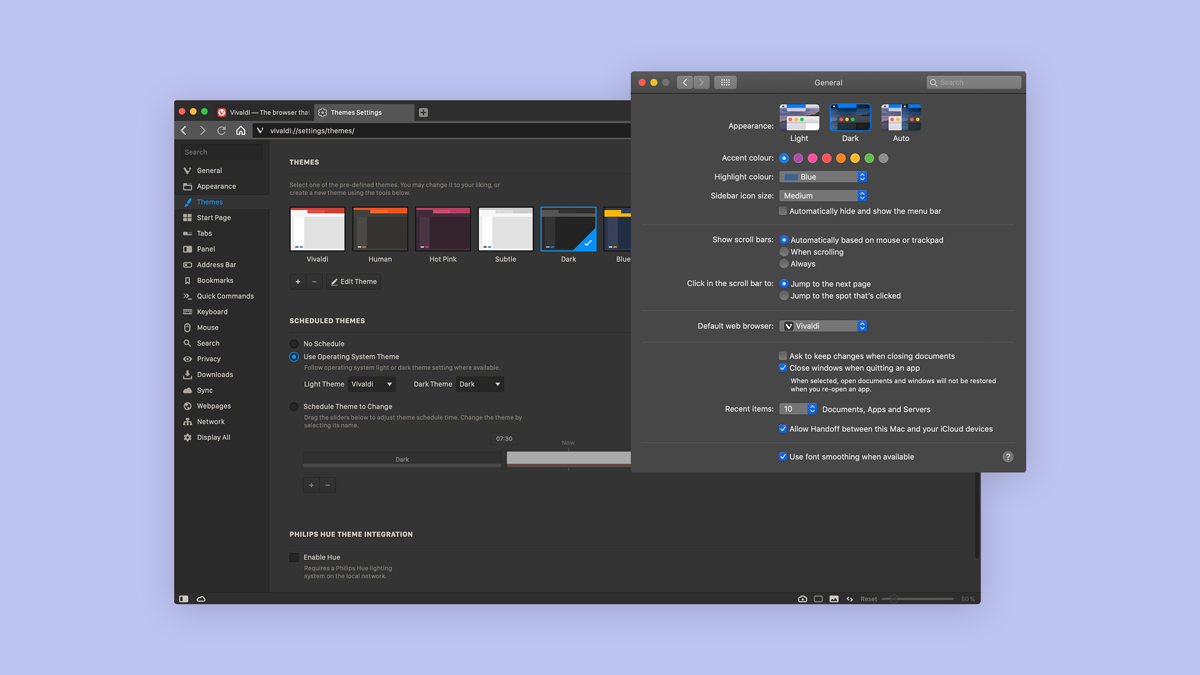Viewport: 1200px width, 675px height.
Task: Uncheck Allow Handoff with iCloud devices
Action: pyautogui.click(x=783, y=429)
